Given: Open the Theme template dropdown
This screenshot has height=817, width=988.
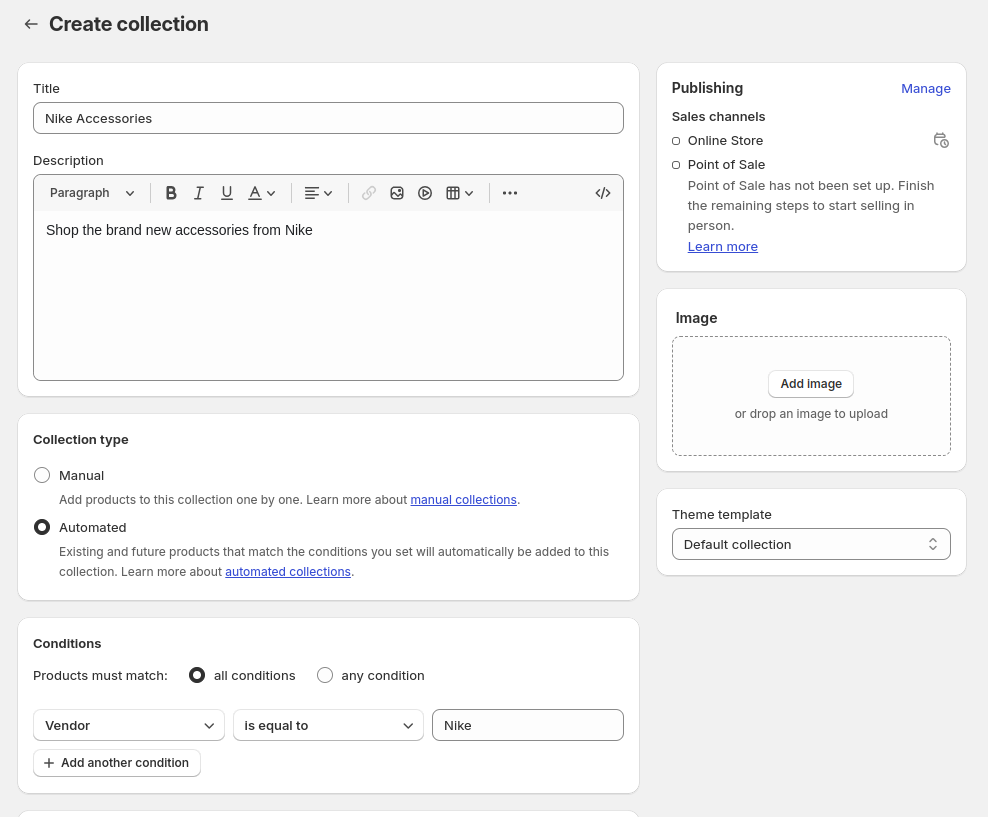Looking at the screenshot, I should pyautogui.click(x=811, y=544).
